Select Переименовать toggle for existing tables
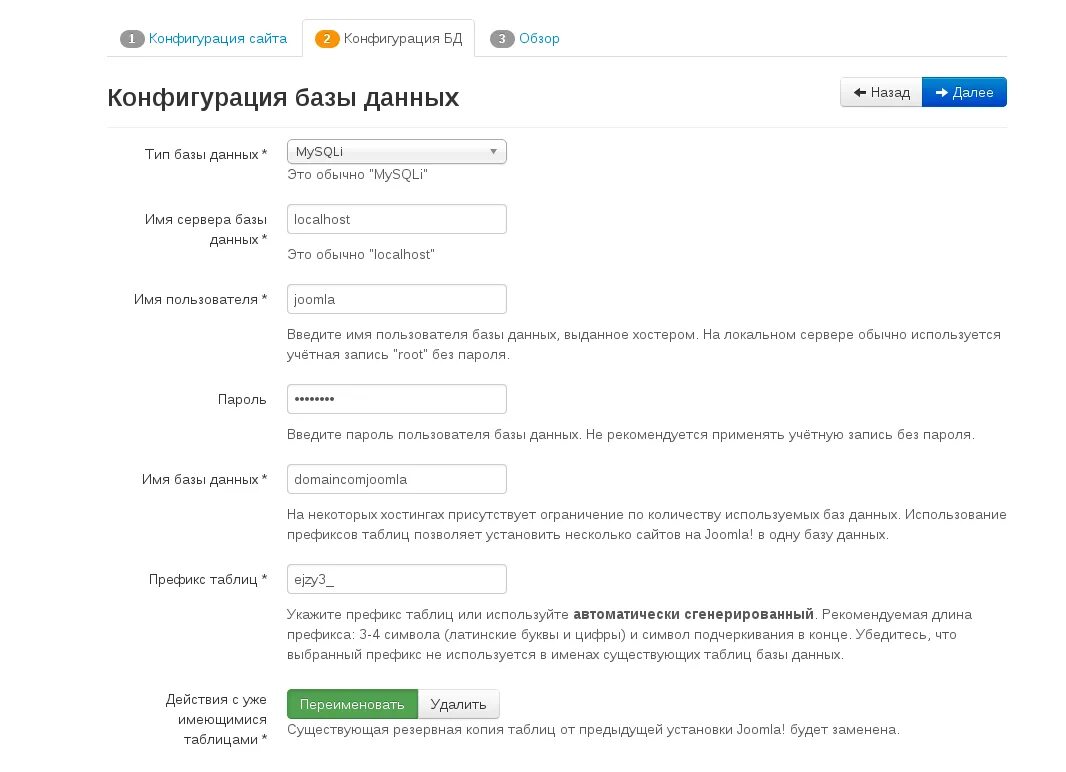 coord(352,704)
